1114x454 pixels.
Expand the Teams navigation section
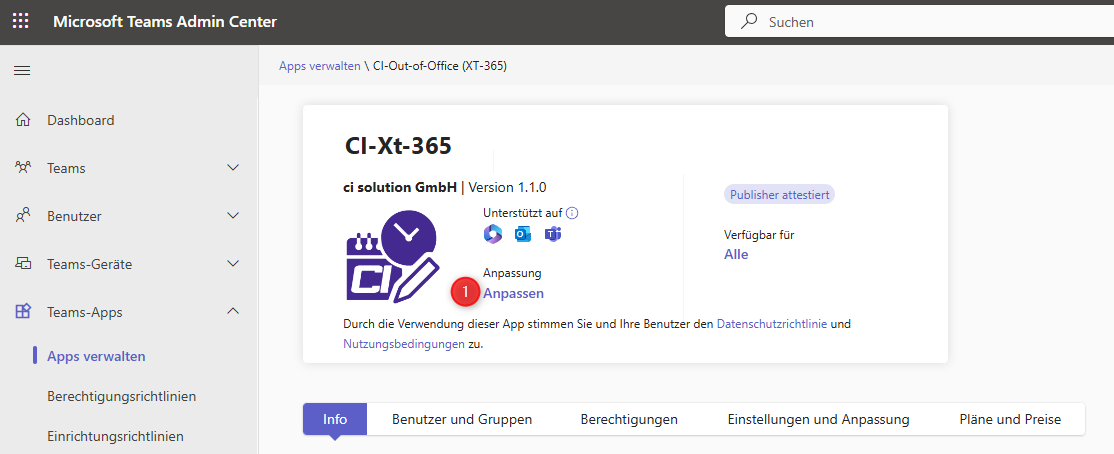pos(233,168)
